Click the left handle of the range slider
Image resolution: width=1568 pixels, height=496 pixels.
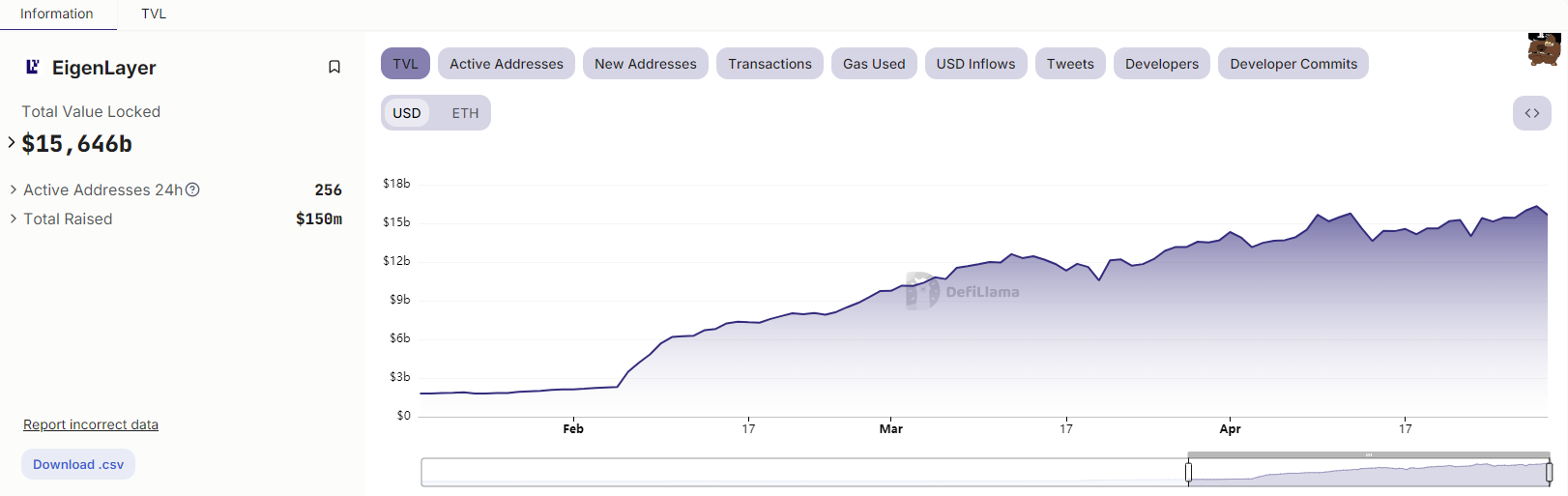point(1188,472)
